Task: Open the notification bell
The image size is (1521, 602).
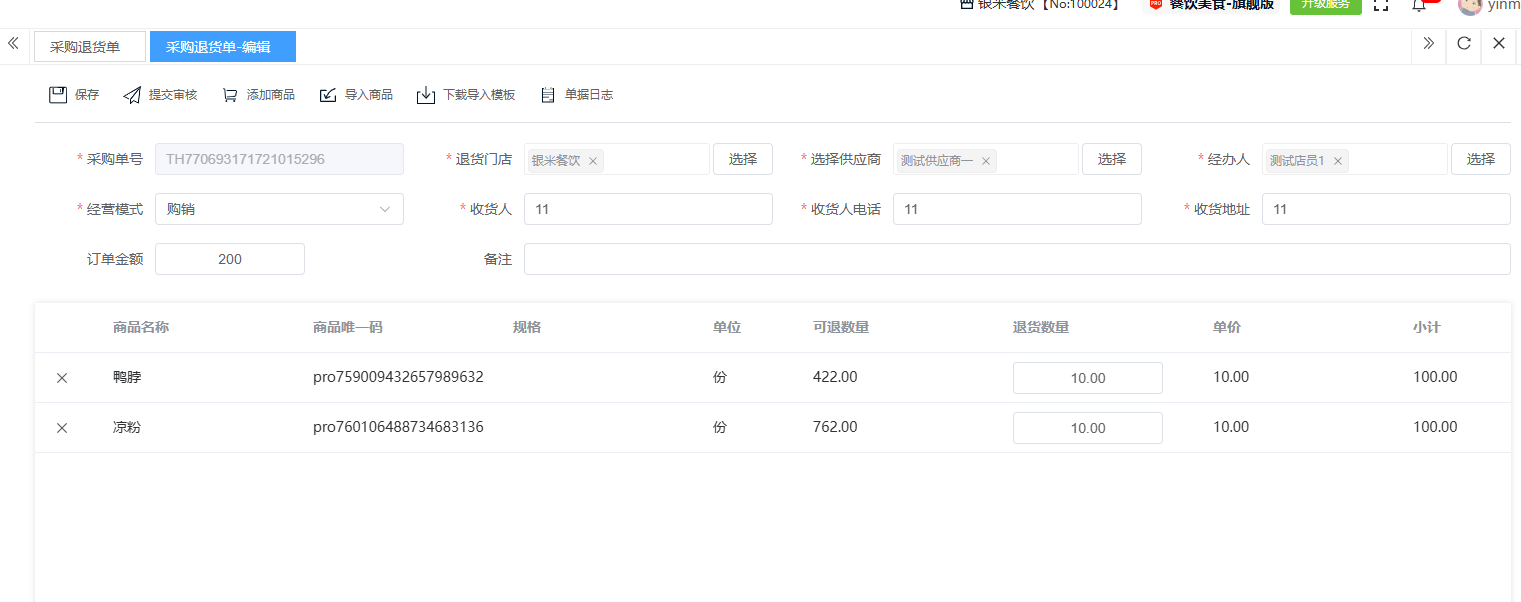Action: 1418,5
